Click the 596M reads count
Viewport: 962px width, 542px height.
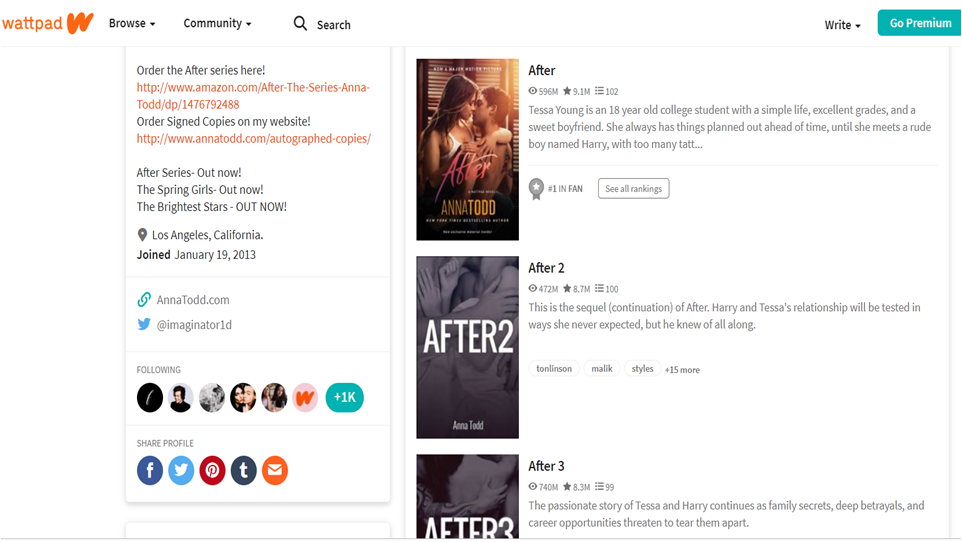548,91
